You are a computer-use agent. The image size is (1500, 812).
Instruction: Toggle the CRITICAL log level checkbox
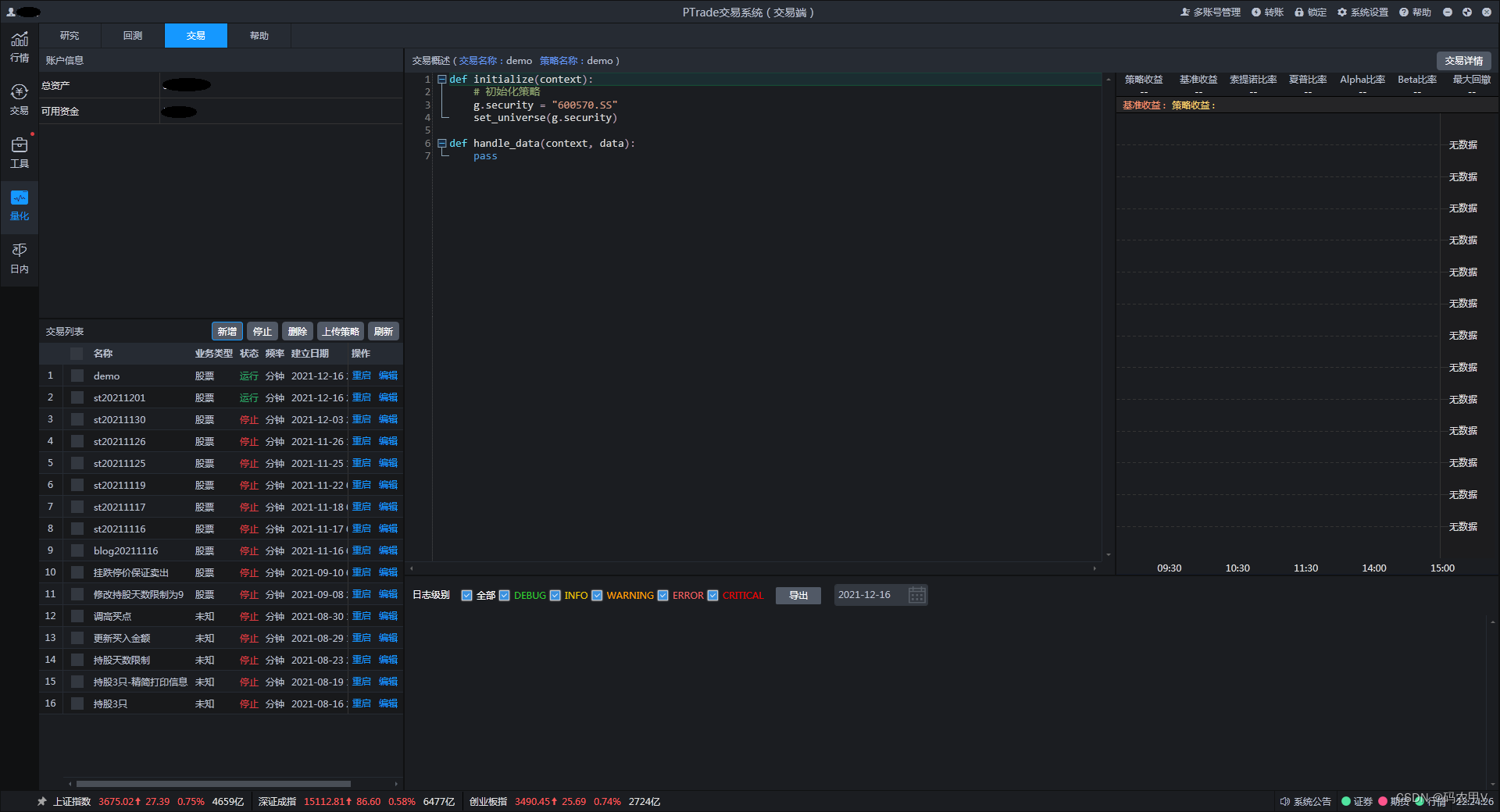(x=713, y=595)
